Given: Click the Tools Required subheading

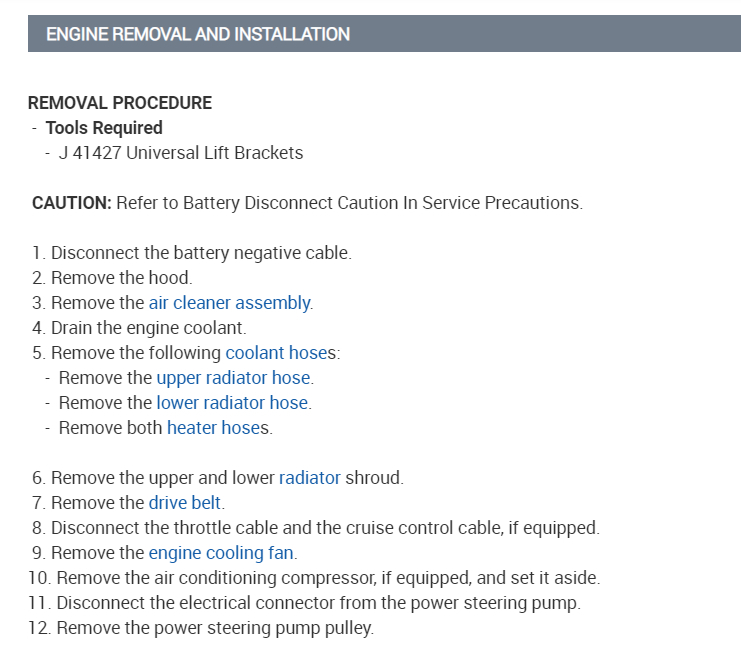Looking at the screenshot, I should (104, 128).
